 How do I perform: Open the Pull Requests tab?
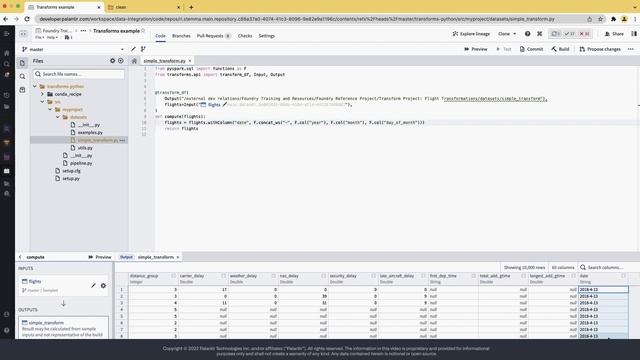coord(213,36)
